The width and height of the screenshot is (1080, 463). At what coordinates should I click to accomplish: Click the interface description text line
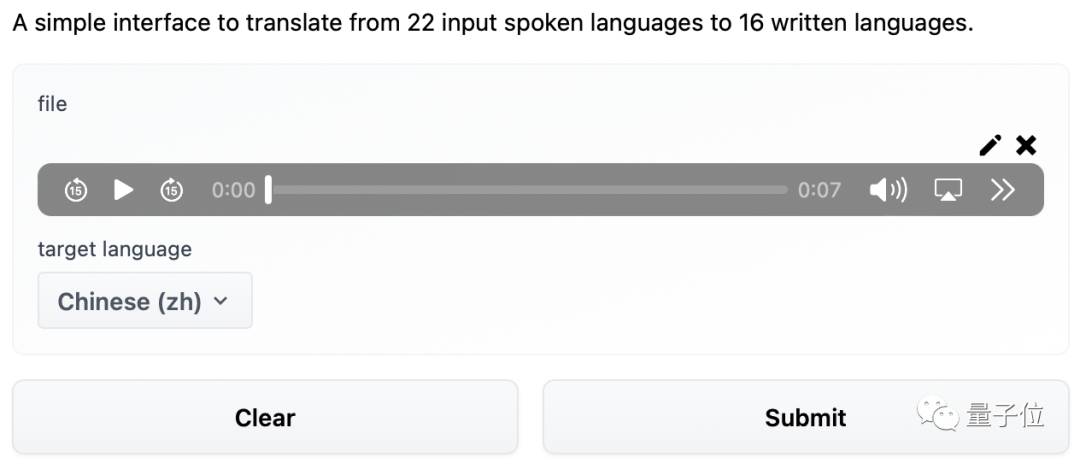pyautogui.click(x=492, y=23)
